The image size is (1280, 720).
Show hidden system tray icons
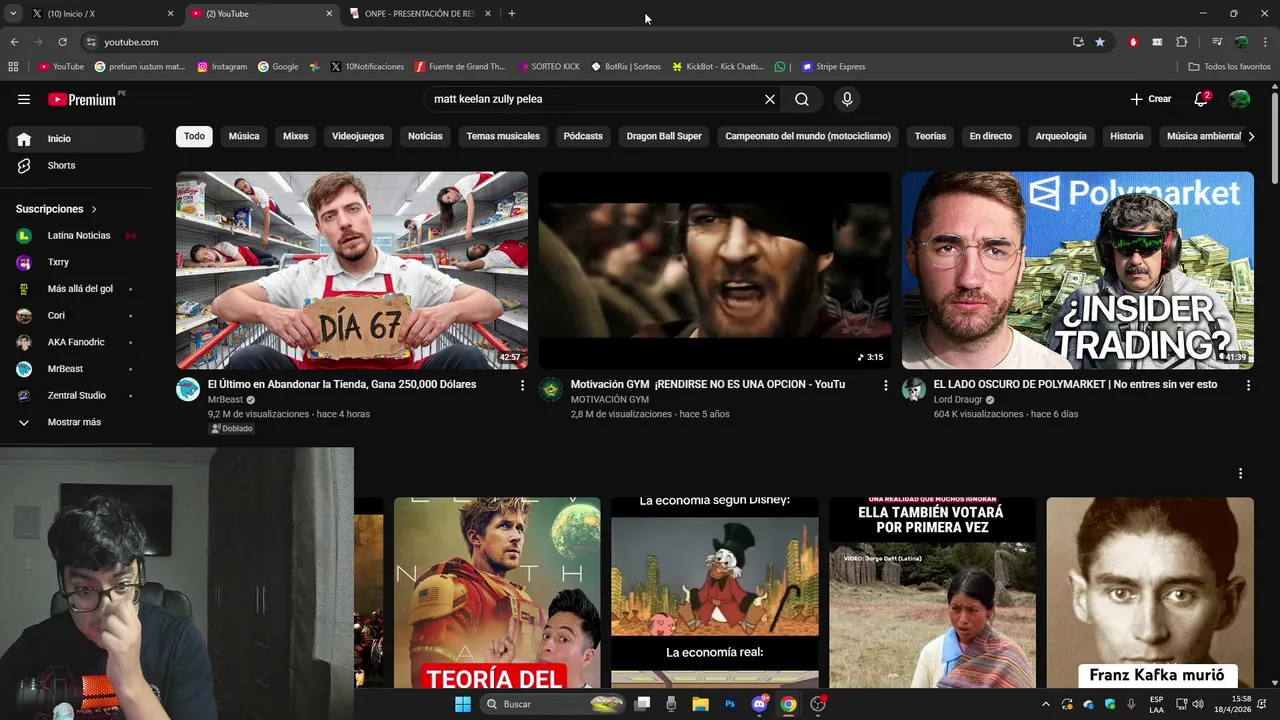(x=1046, y=704)
